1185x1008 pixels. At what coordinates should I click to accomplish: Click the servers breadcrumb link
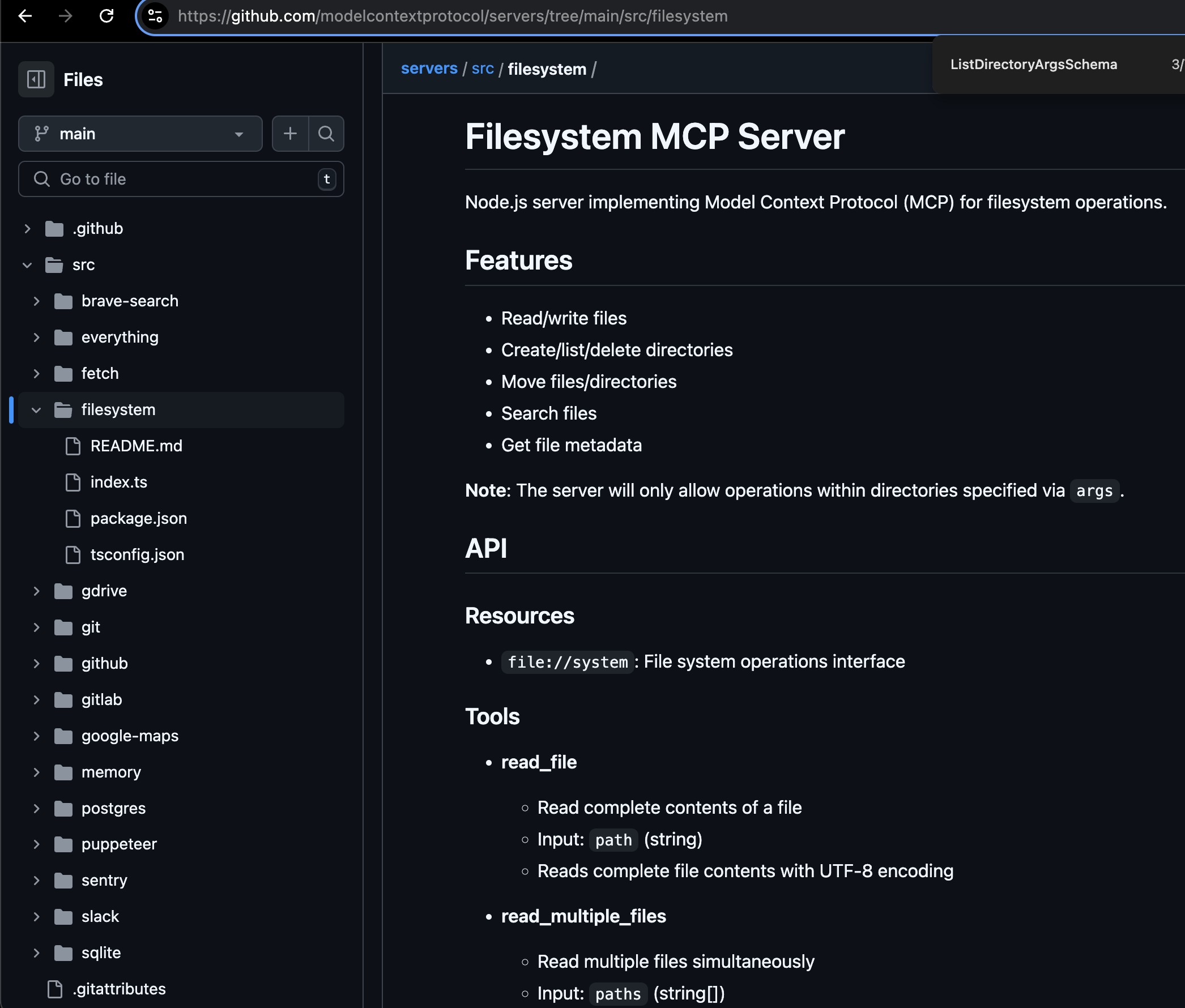coord(429,69)
